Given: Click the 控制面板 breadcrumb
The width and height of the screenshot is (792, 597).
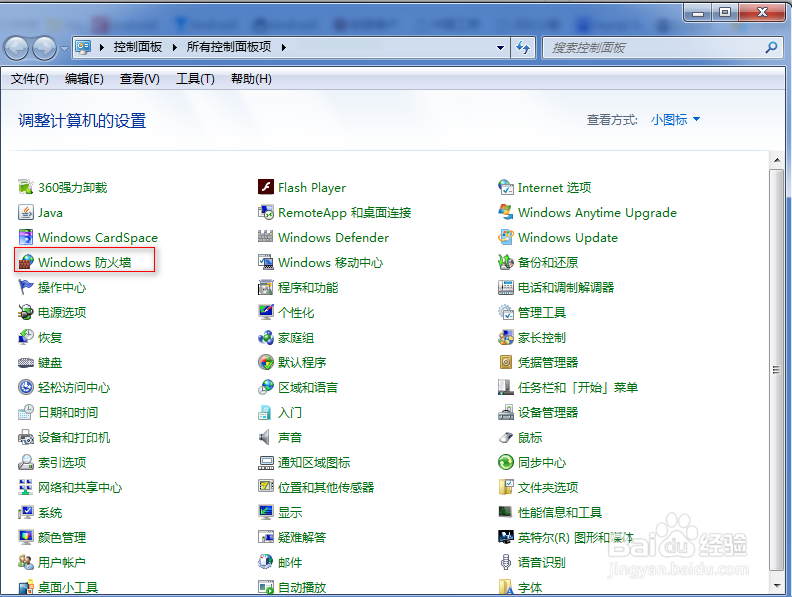Looking at the screenshot, I should [138, 47].
